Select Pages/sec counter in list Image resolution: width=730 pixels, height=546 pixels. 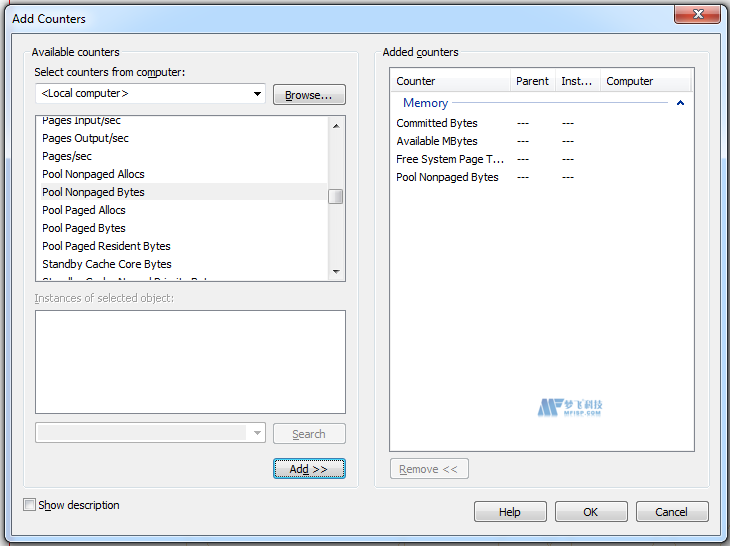67,156
